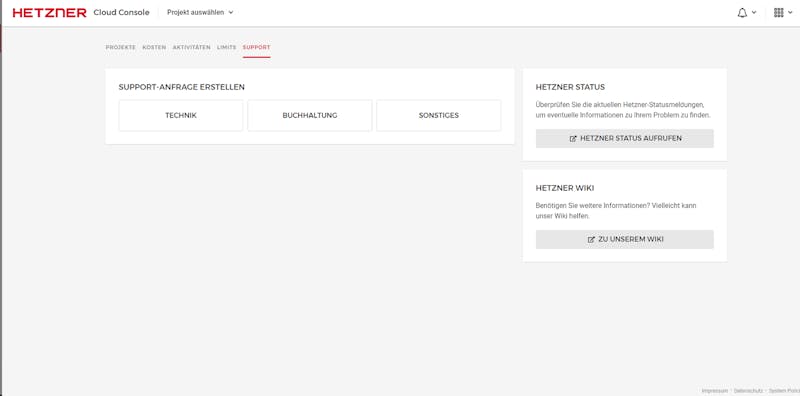The image size is (800, 396).
Task: Click the Hetzner Status heading
Action: [x=570, y=87]
